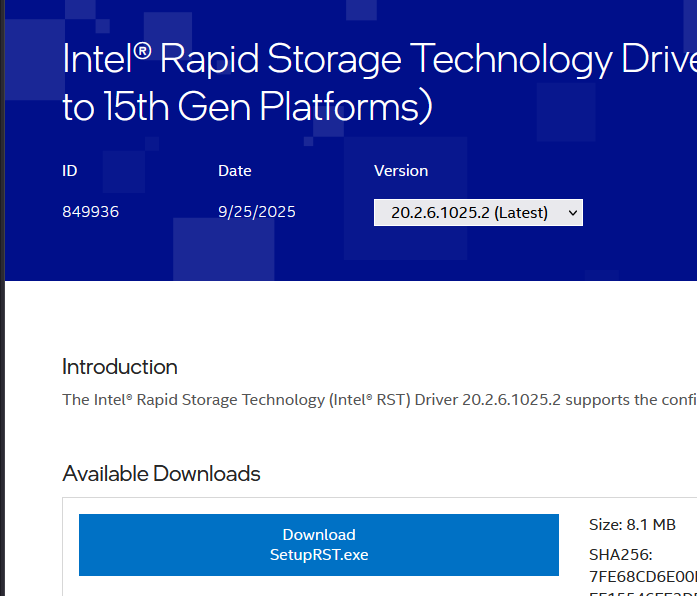The height and width of the screenshot is (596, 697).
Task: Click the Version dropdown chevron arrow
Action: click(x=572, y=212)
